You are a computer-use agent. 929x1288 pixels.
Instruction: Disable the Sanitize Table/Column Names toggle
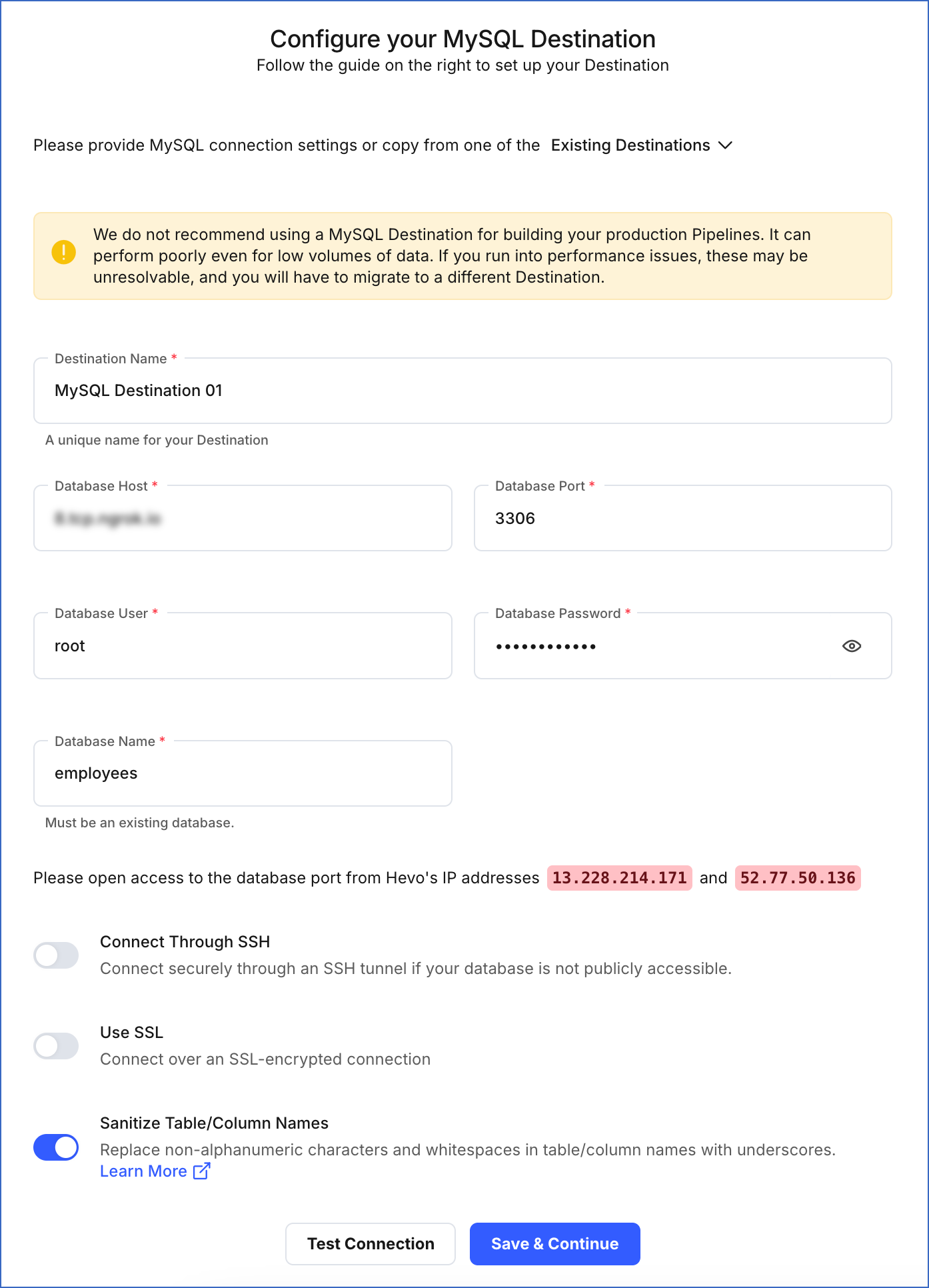point(56,1147)
